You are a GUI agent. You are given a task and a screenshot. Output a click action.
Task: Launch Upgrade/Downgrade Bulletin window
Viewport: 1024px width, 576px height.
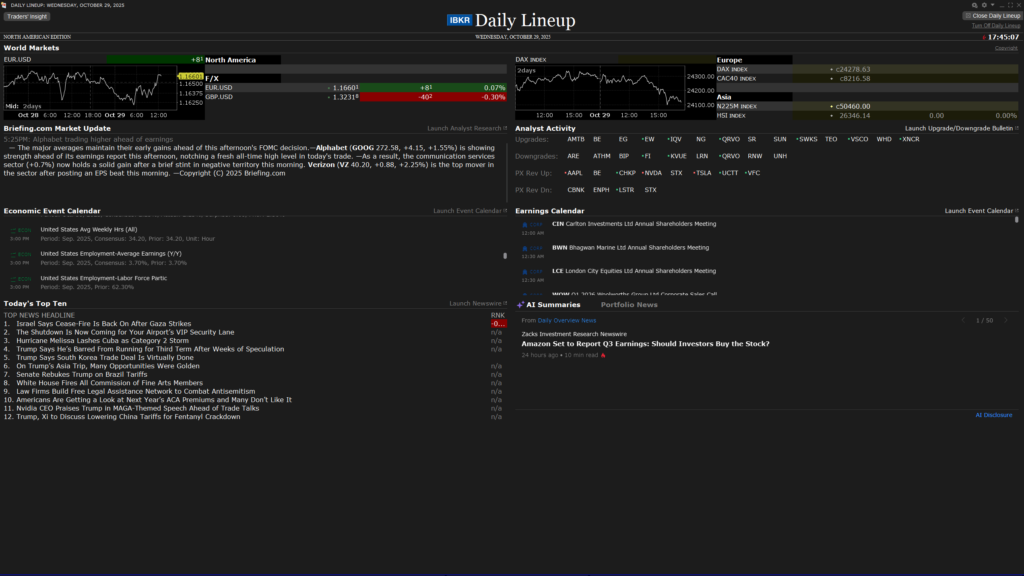pyautogui.click(x=962, y=128)
